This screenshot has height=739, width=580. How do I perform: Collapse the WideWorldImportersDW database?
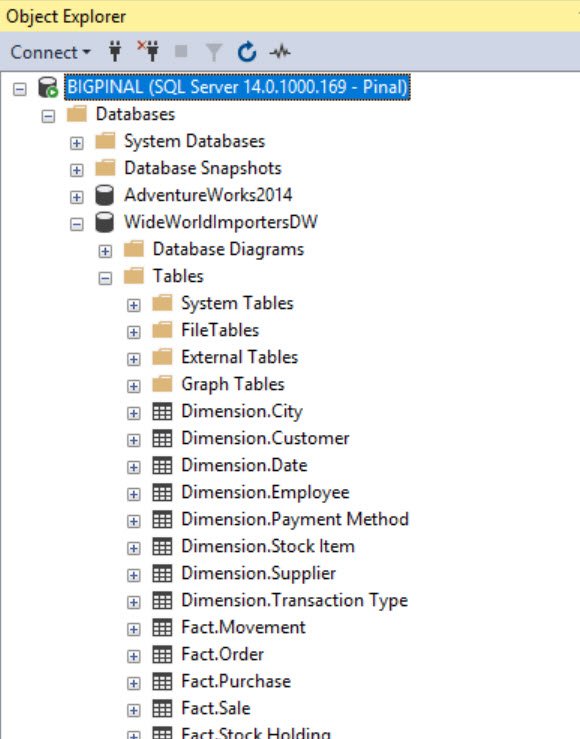point(77,224)
